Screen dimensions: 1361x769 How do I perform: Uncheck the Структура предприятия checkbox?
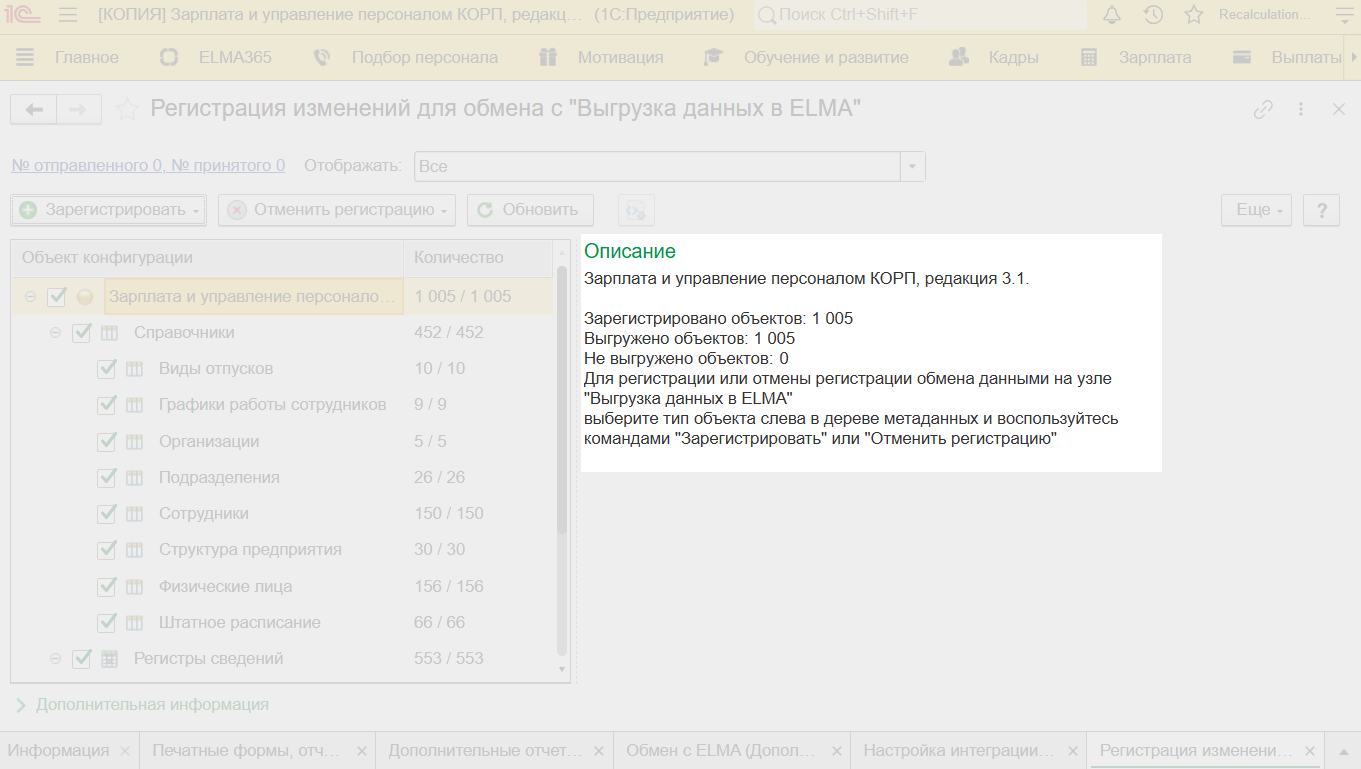click(x=107, y=550)
